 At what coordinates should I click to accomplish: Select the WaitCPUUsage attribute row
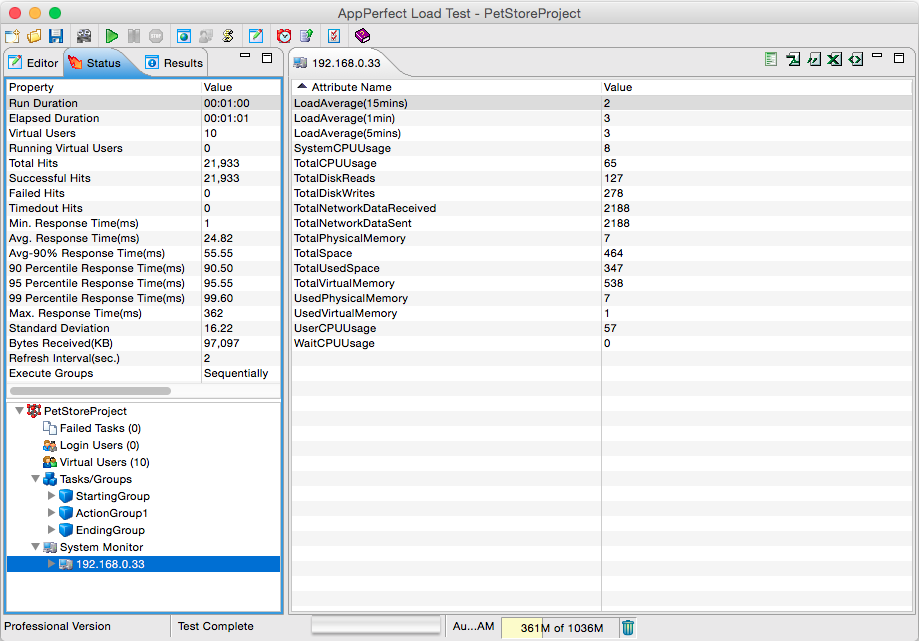pyautogui.click(x=602, y=343)
